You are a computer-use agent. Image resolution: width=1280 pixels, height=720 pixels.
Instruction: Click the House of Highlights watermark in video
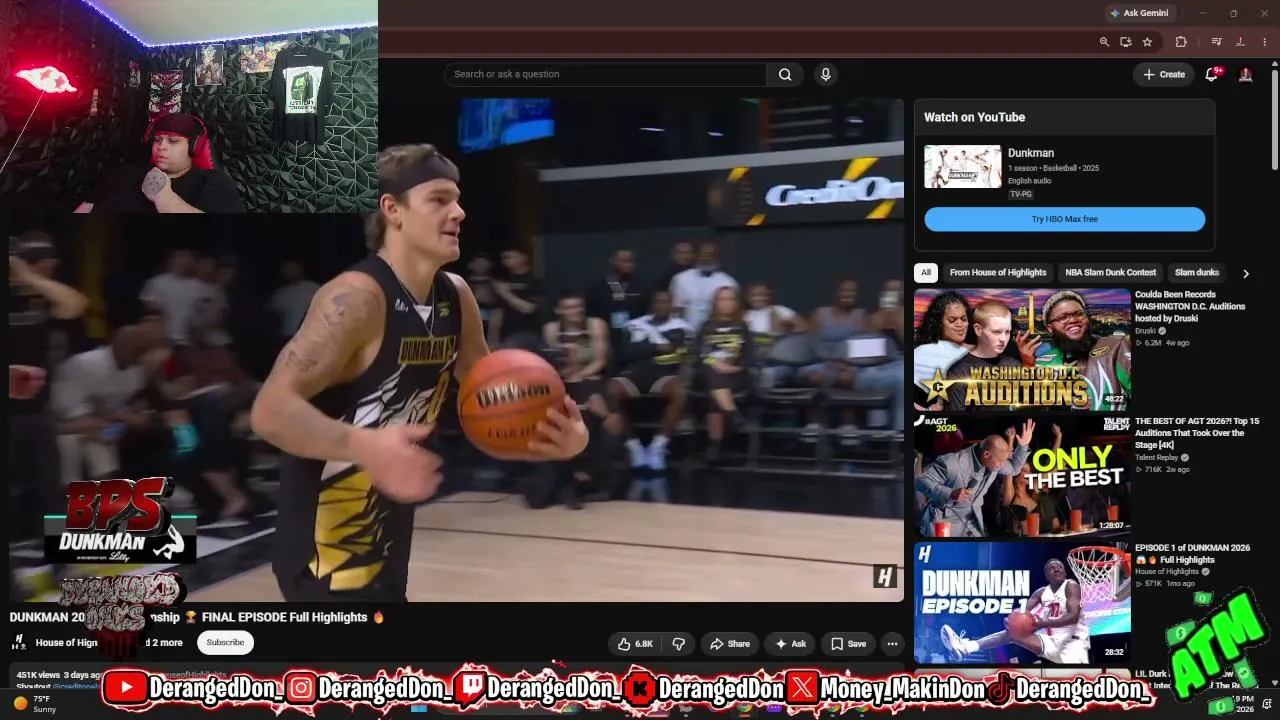885,577
